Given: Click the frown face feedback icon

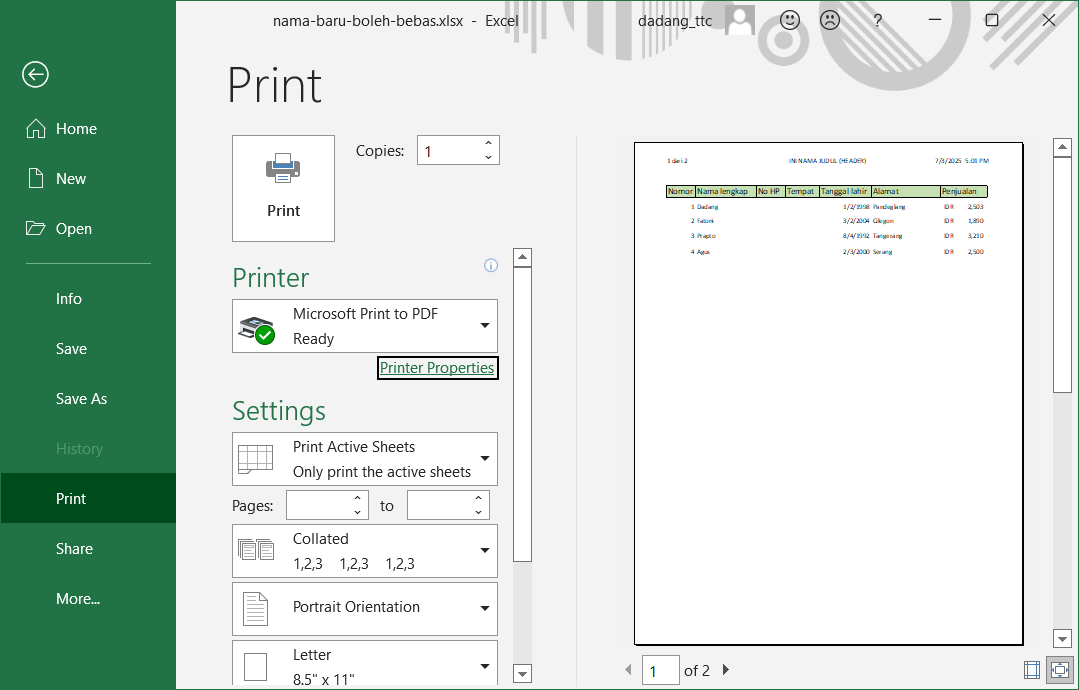Looking at the screenshot, I should coord(830,20).
